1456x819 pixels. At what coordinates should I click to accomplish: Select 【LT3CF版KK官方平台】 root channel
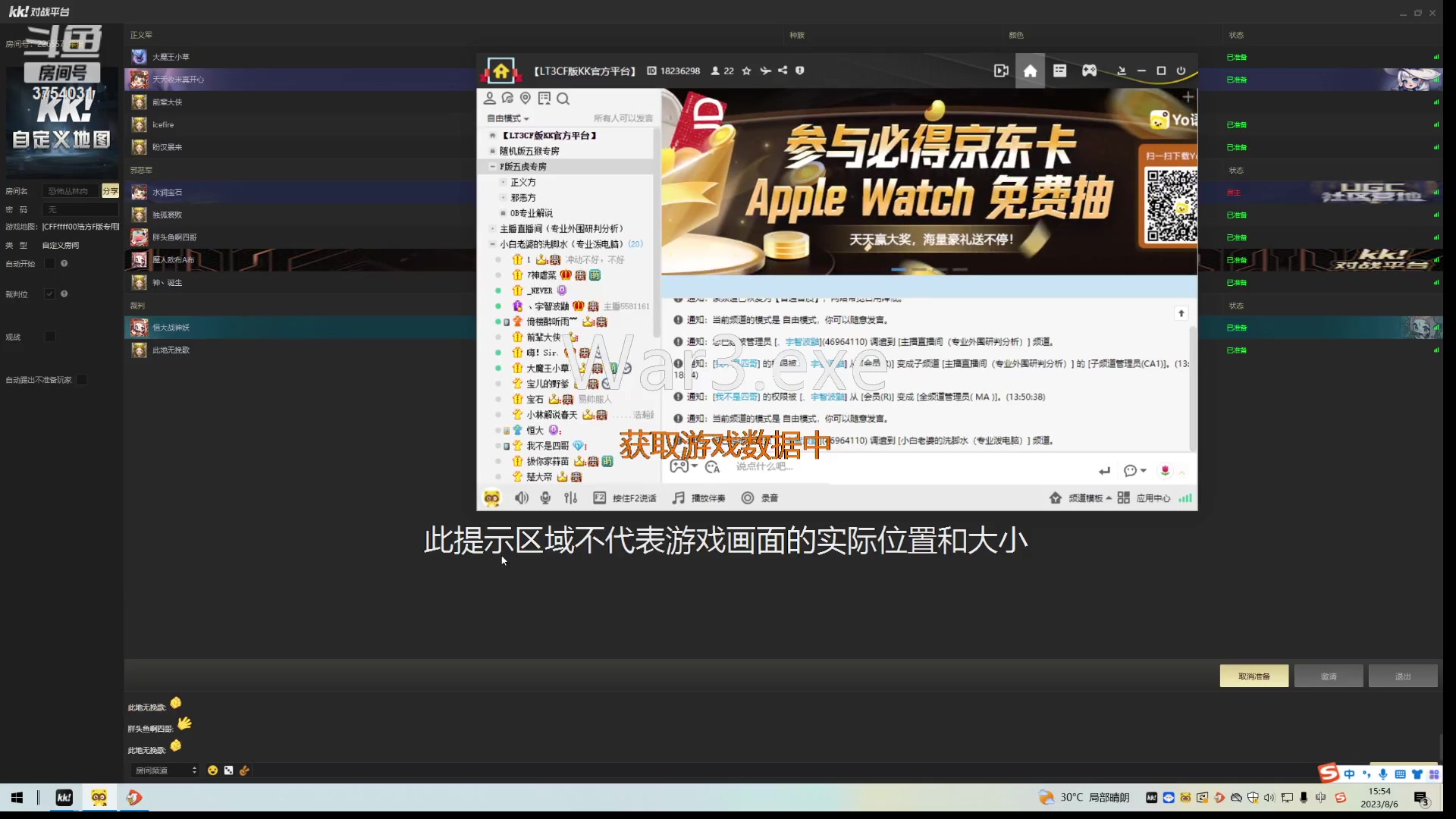[x=549, y=136]
